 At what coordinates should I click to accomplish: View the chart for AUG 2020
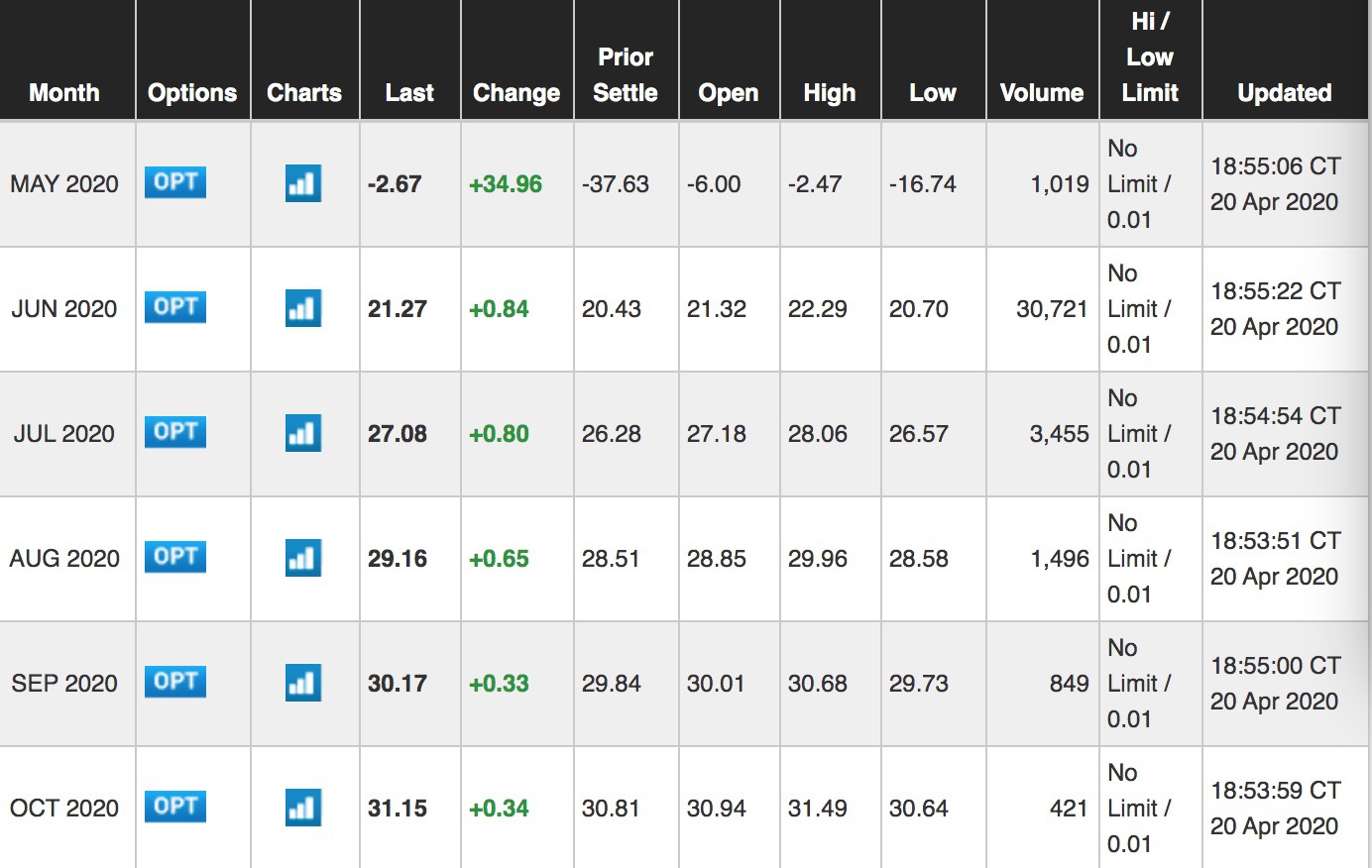click(x=302, y=558)
